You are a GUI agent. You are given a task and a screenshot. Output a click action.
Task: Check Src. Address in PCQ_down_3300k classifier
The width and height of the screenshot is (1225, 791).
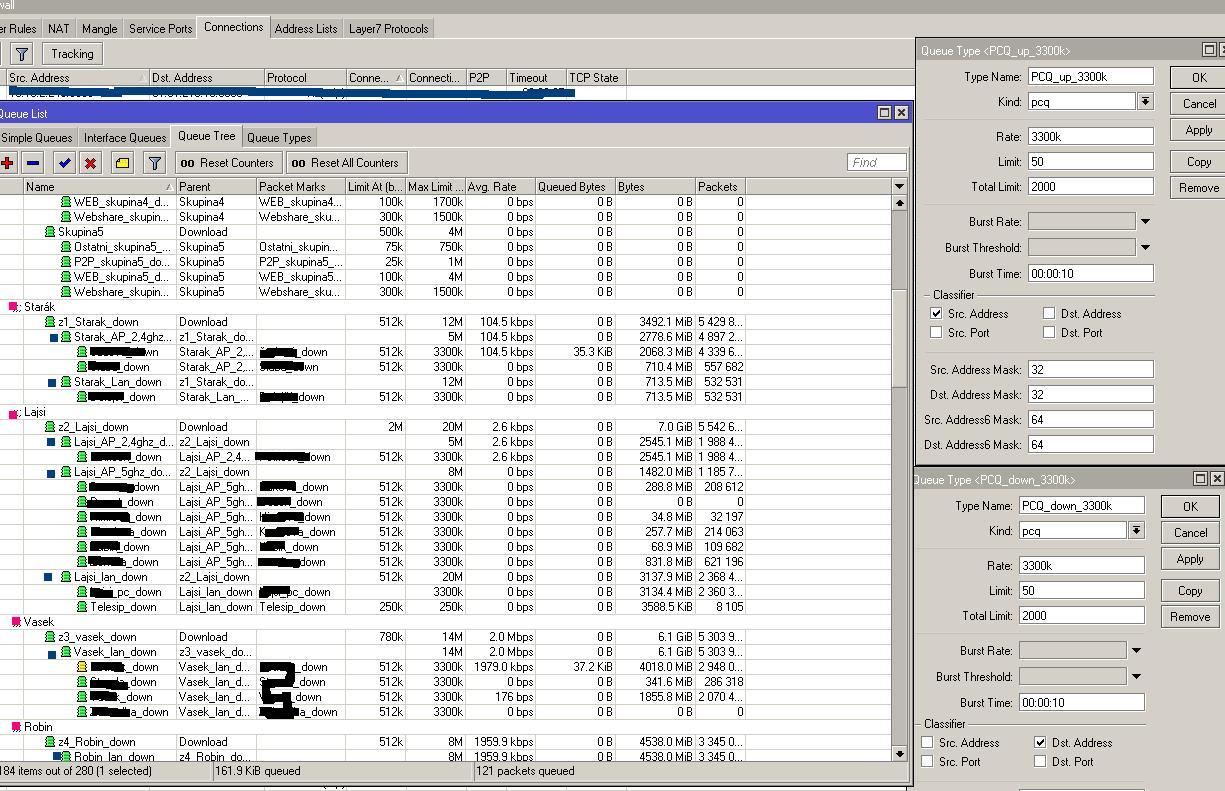pos(928,742)
